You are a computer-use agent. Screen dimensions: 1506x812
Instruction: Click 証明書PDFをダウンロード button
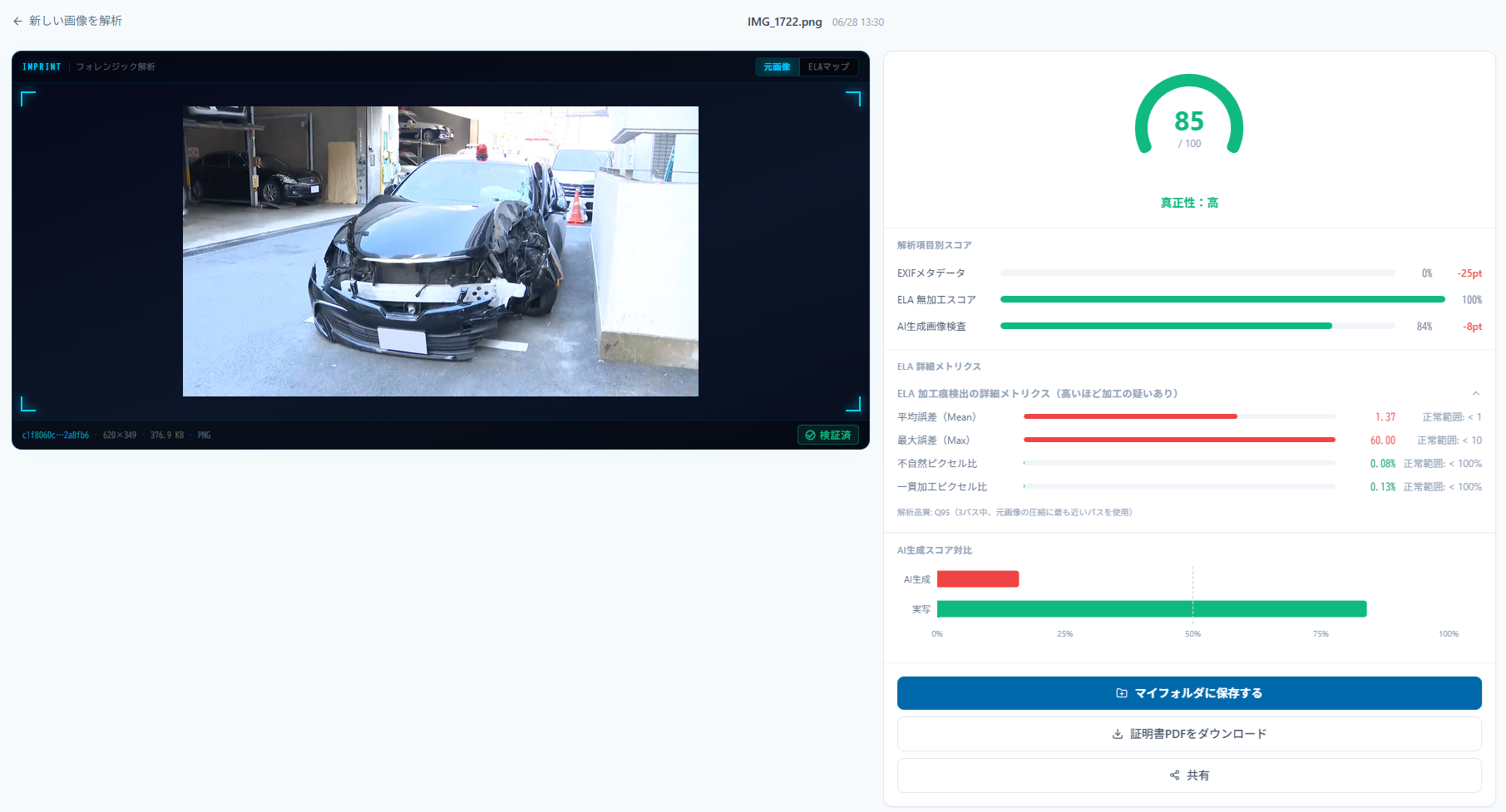click(1189, 734)
